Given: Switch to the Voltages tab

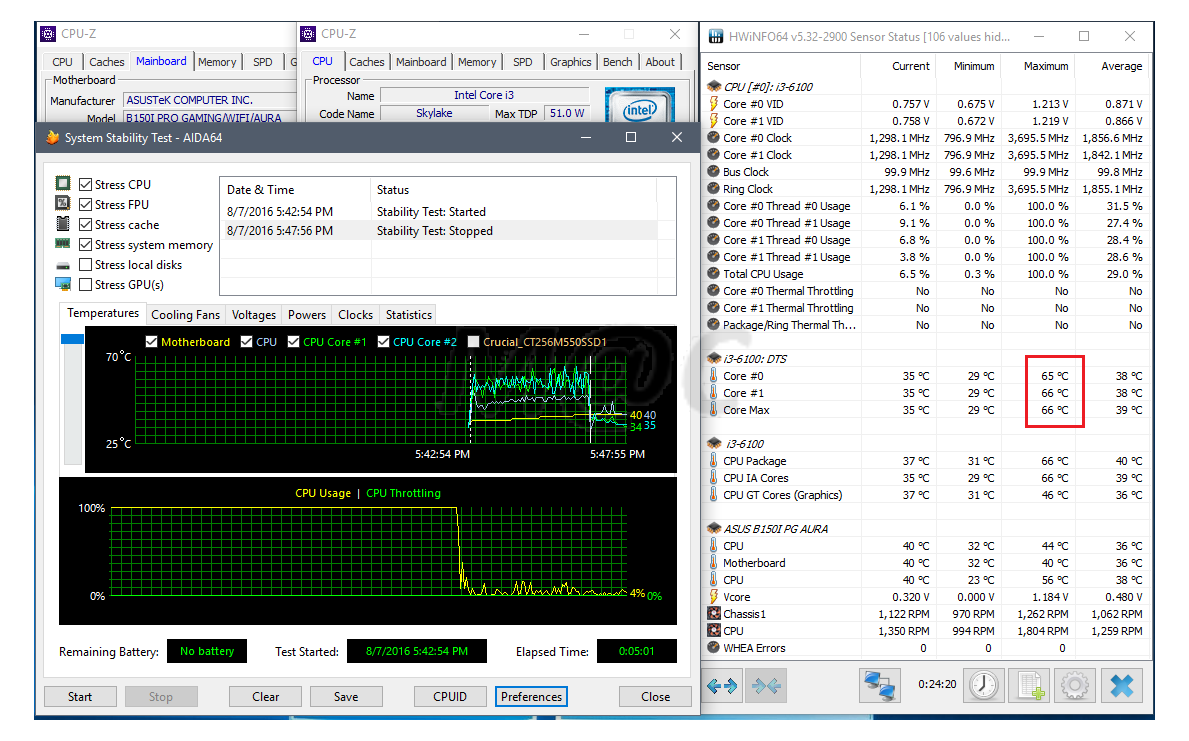Looking at the screenshot, I should 253,314.
